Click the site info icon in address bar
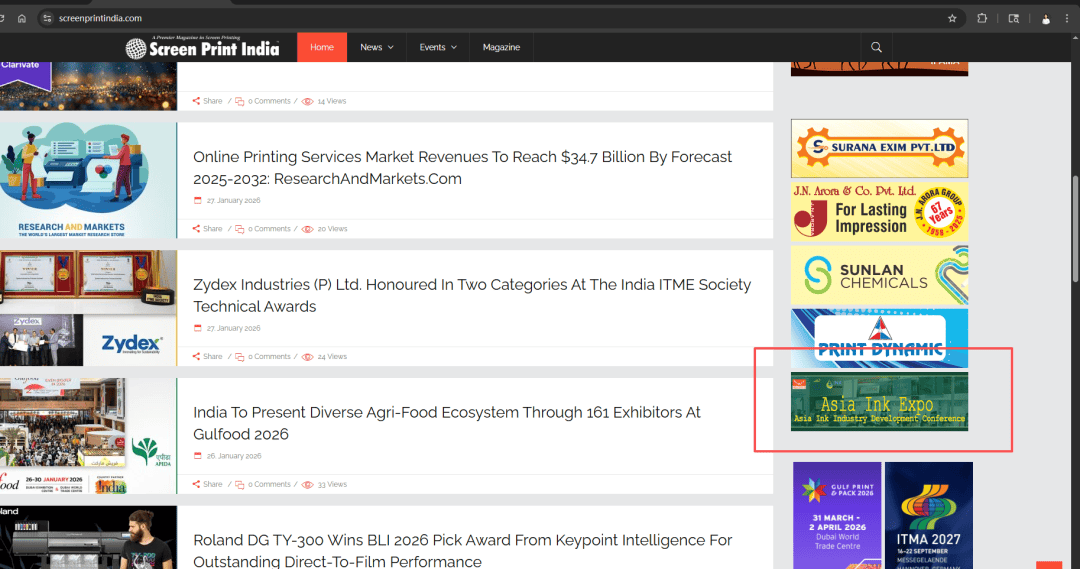The image size is (1080, 569). 46,18
